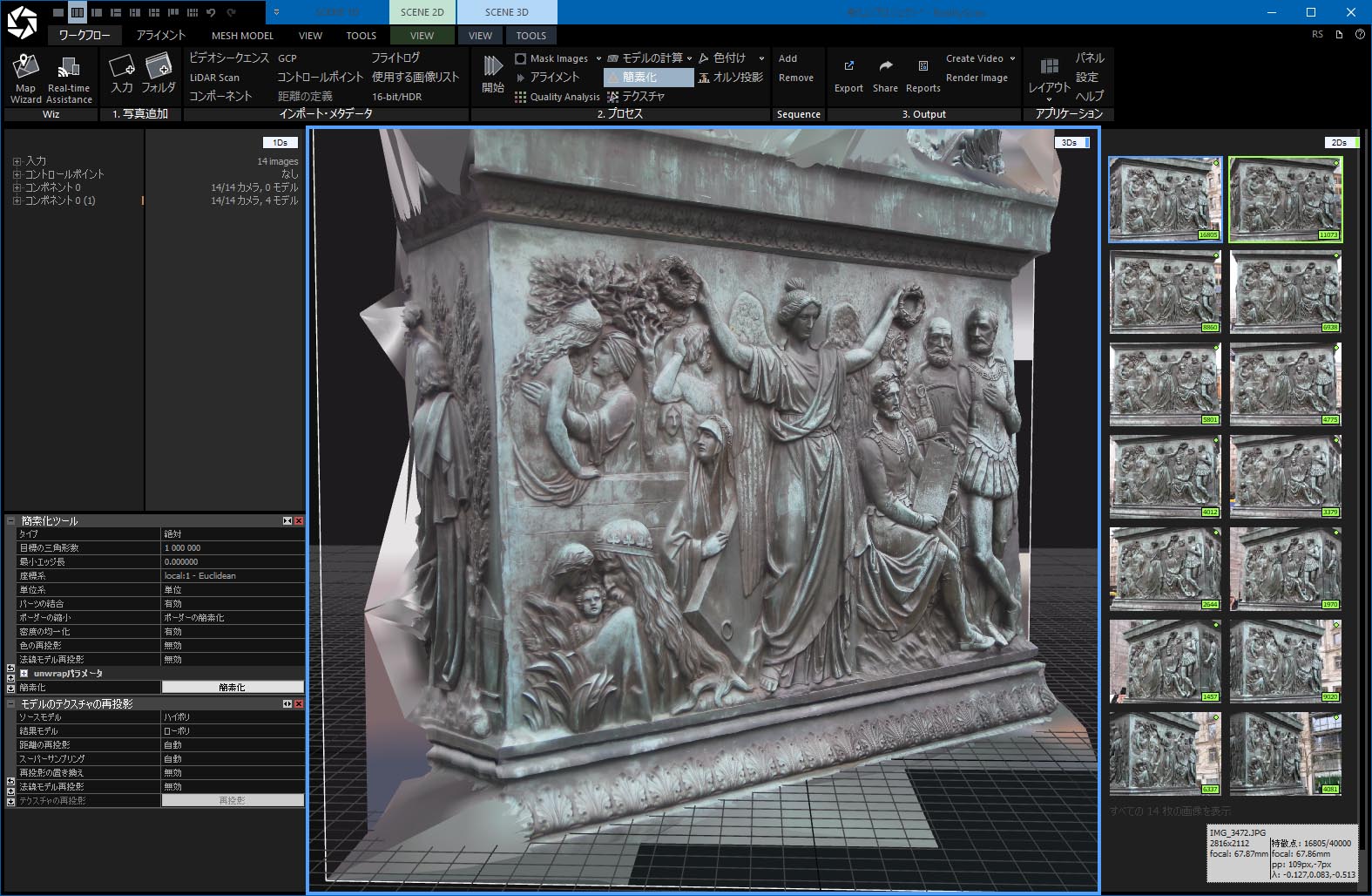
Task: Open the Mask Images dropdown arrow
Action: point(598,58)
